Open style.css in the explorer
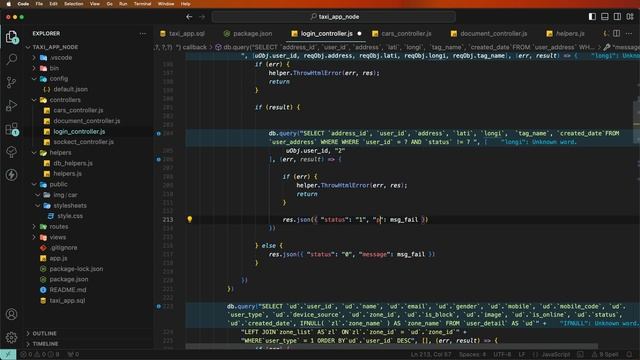Image resolution: width=640 pixels, height=360 pixels. pyautogui.click(x=70, y=216)
